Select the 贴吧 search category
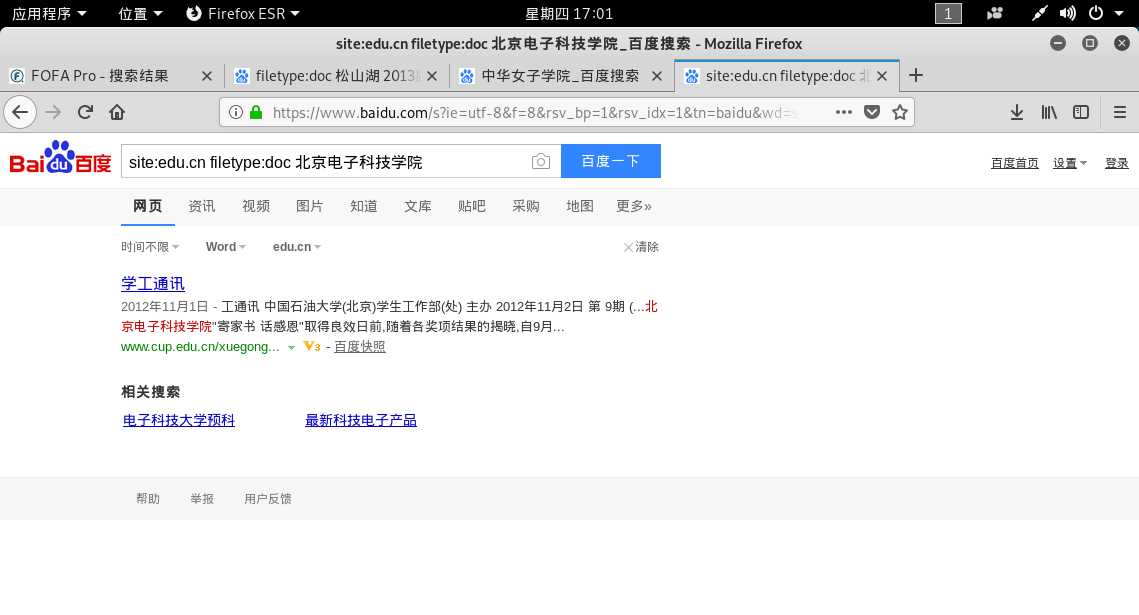 pos(471,206)
